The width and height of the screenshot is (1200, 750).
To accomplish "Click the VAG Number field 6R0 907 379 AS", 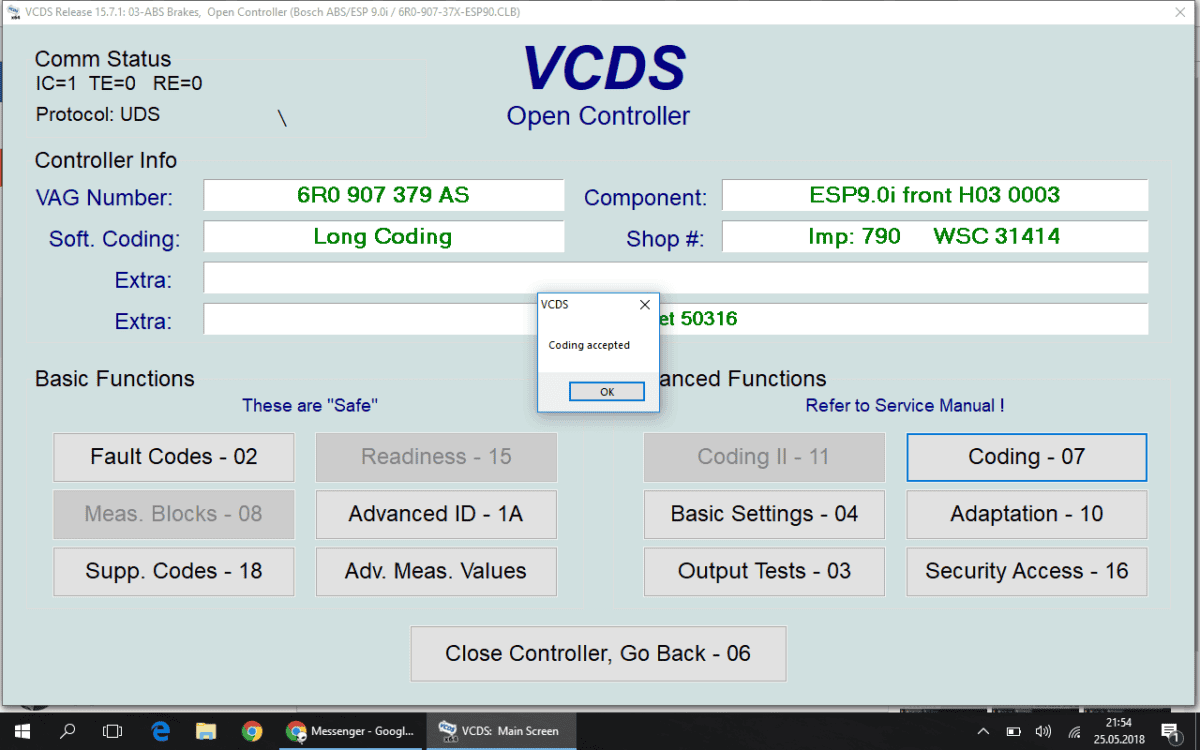I will click(384, 195).
